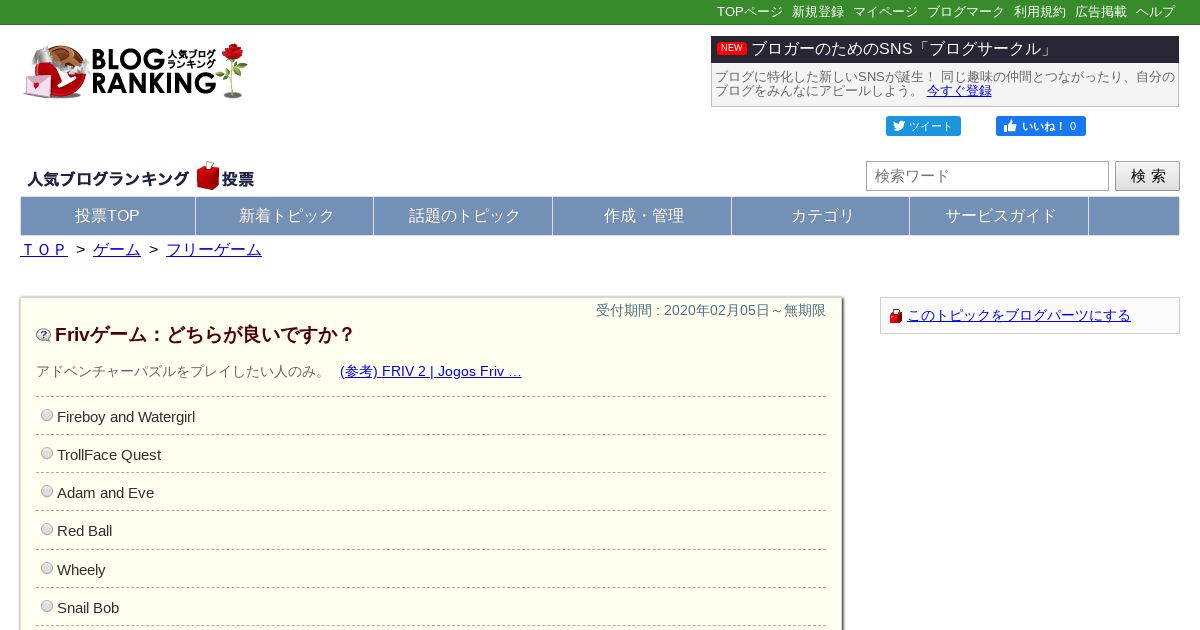Viewport: 1200px width, 630px height.
Task: Click the NEW badge in the SNS banner
Action: (732, 48)
